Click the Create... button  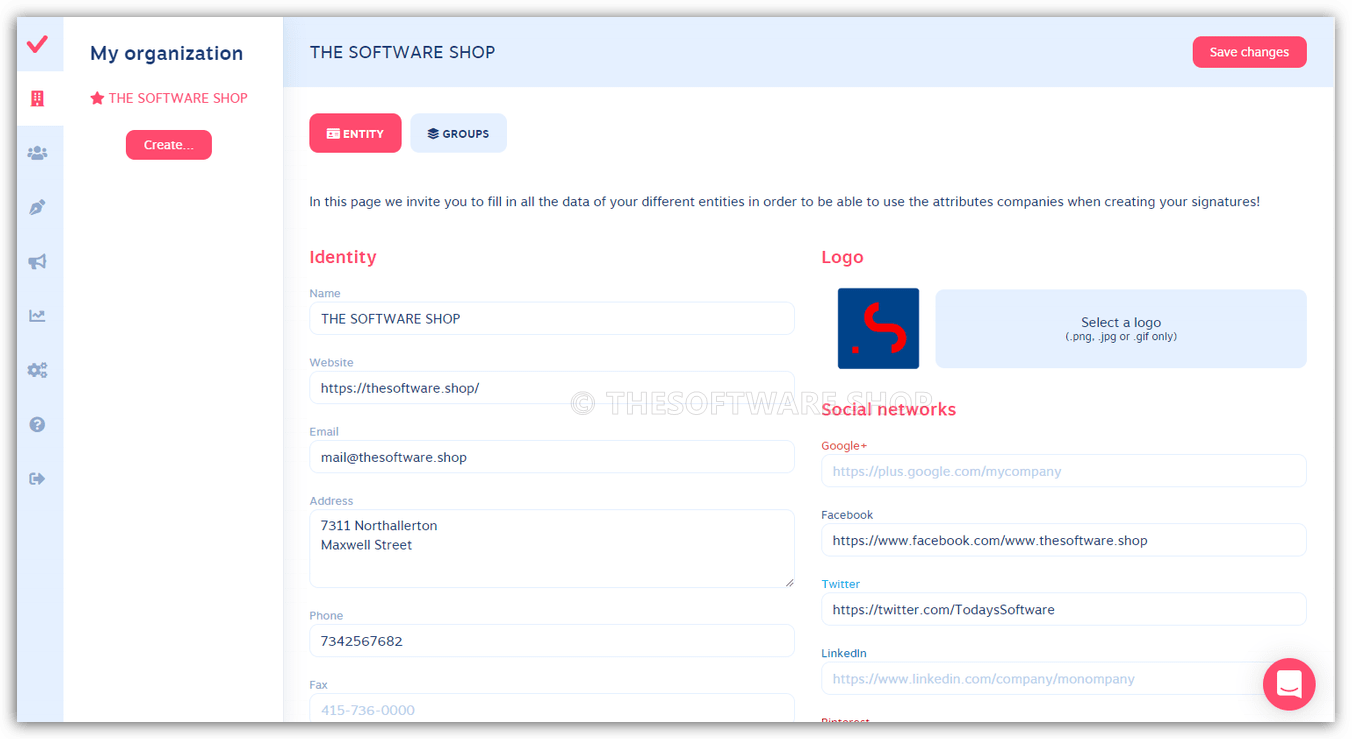(x=168, y=144)
